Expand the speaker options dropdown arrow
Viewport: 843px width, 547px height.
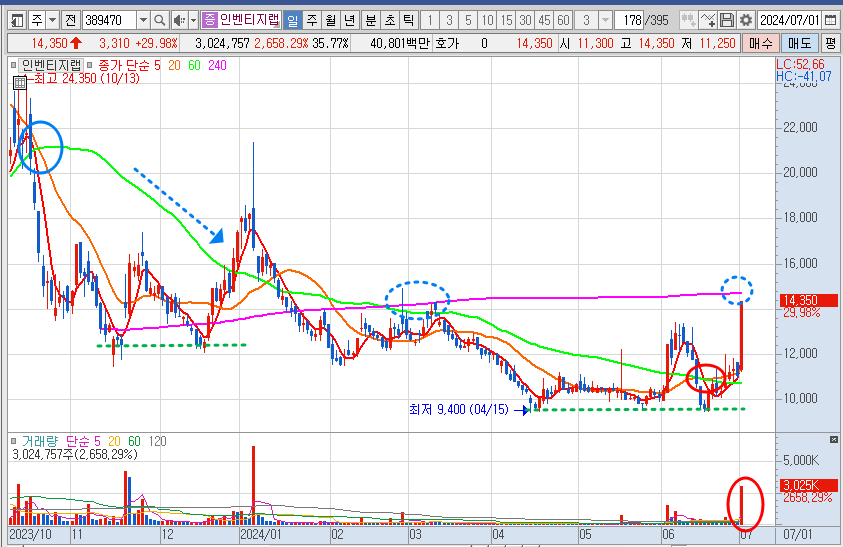[x=193, y=20]
